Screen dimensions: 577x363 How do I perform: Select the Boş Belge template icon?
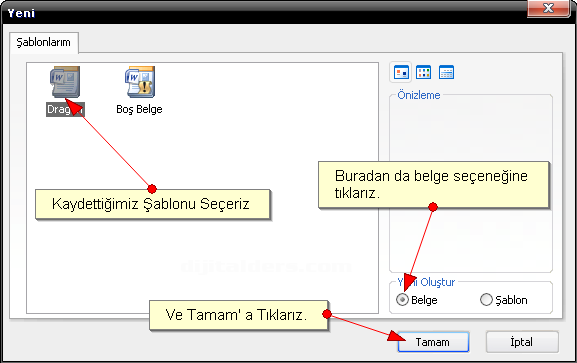pyautogui.click(x=140, y=82)
